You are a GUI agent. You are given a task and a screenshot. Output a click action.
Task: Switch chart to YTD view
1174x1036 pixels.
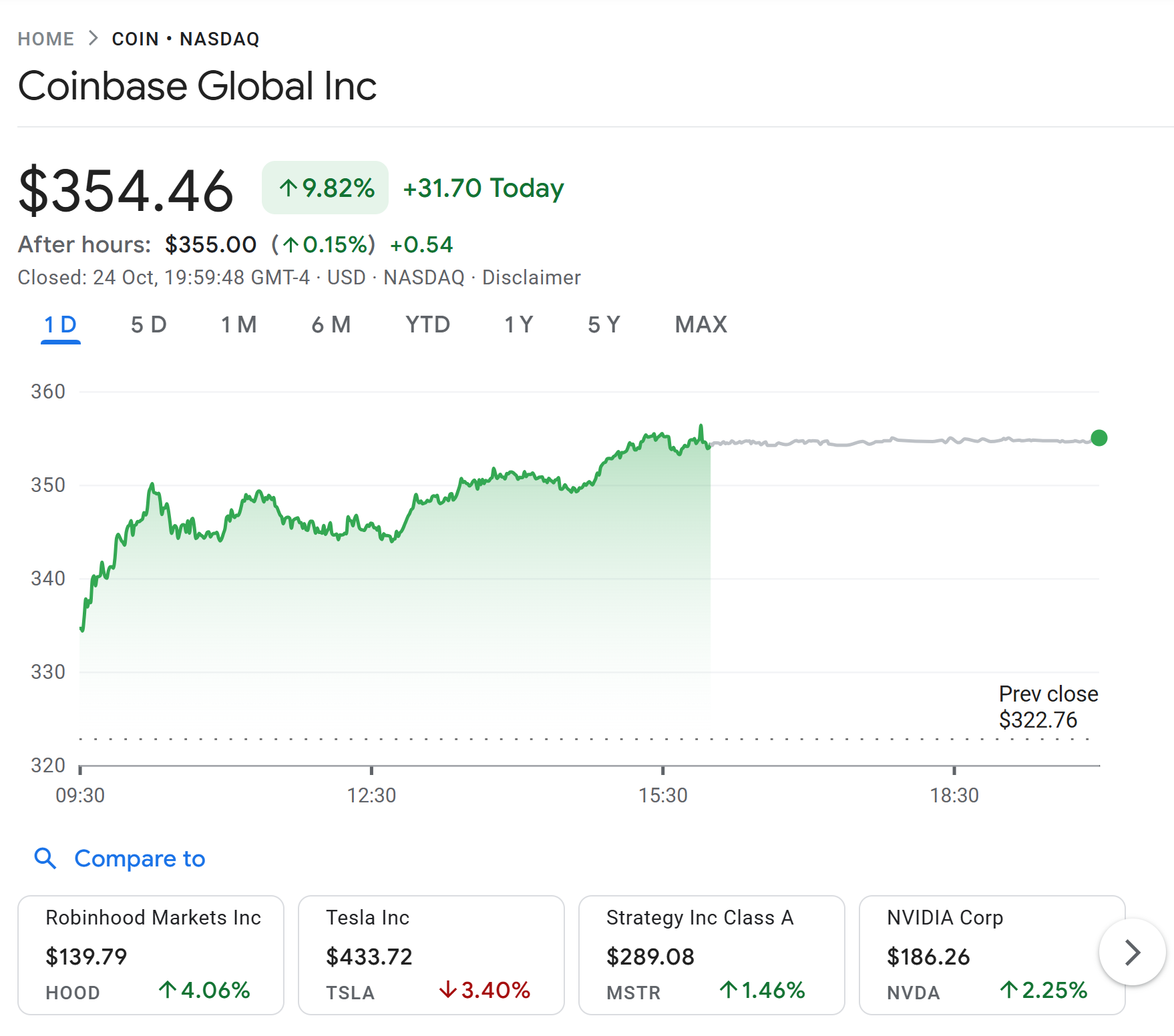click(x=427, y=325)
